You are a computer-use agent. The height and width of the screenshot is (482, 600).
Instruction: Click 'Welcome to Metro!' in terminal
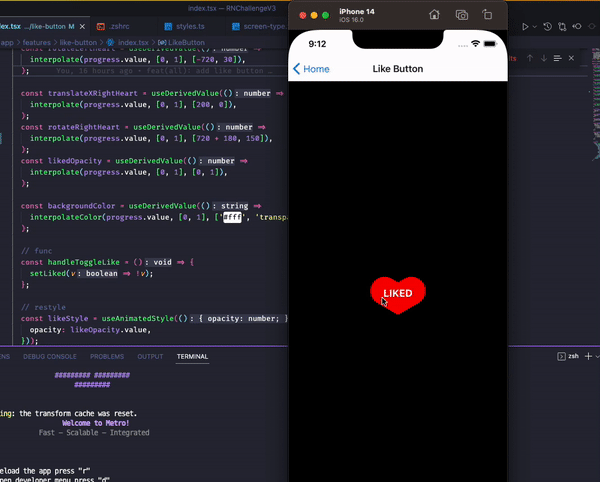pos(95,423)
